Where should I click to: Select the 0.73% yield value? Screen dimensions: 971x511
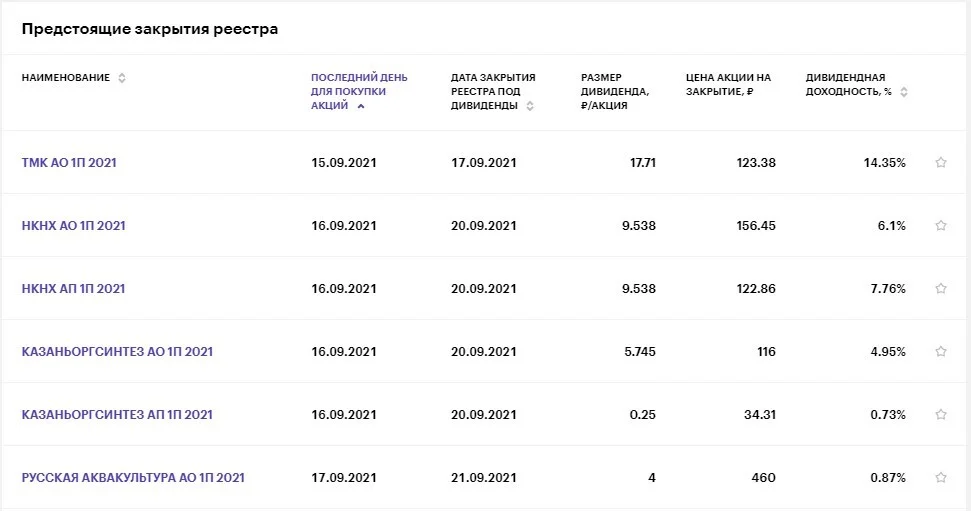point(888,415)
